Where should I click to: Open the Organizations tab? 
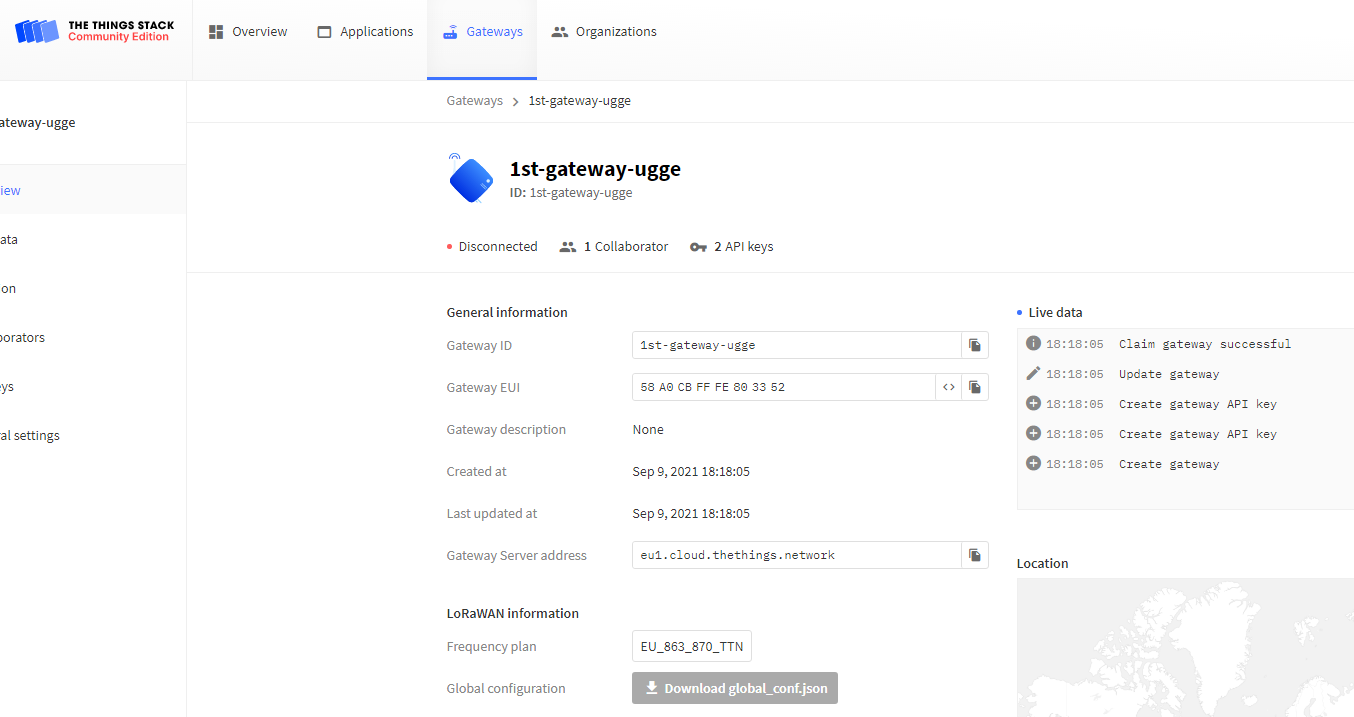coord(604,31)
